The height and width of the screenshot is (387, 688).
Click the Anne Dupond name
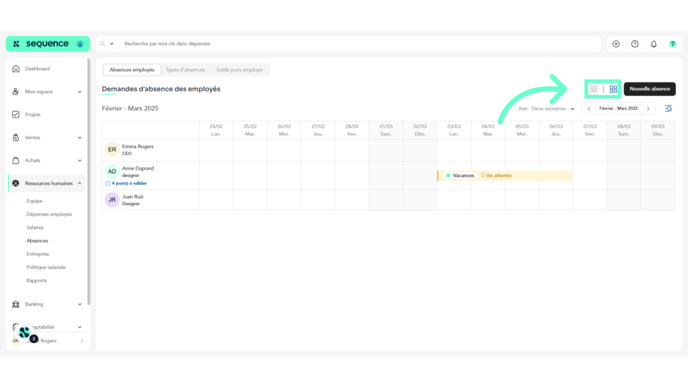click(x=138, y=168)
